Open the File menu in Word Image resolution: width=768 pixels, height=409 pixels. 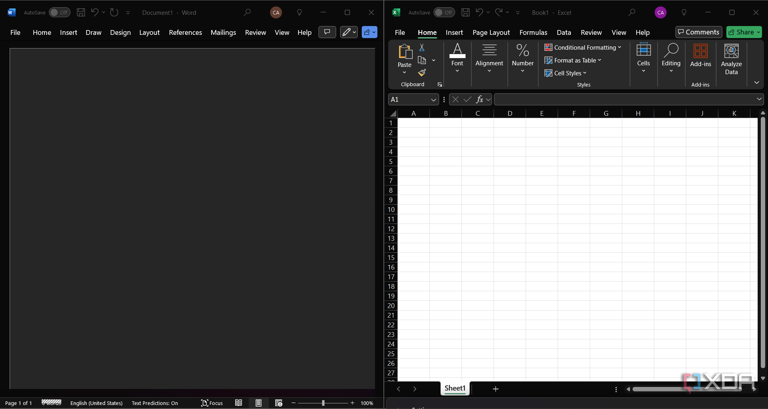tap(15, 32)
